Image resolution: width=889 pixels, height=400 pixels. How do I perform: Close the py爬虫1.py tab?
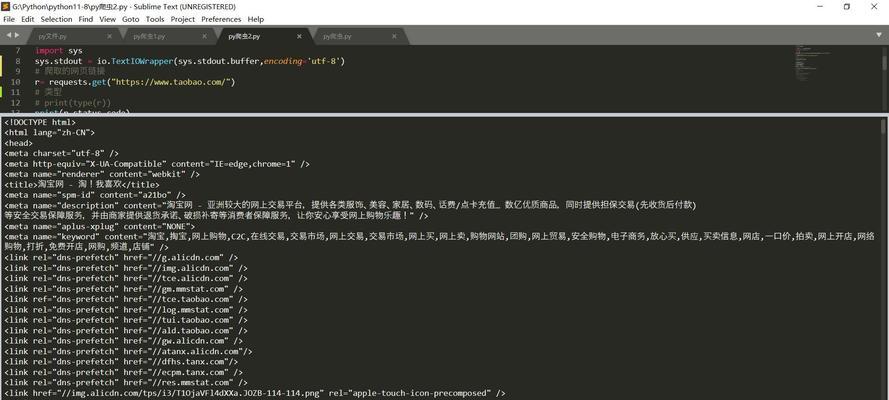coord(205,36)
